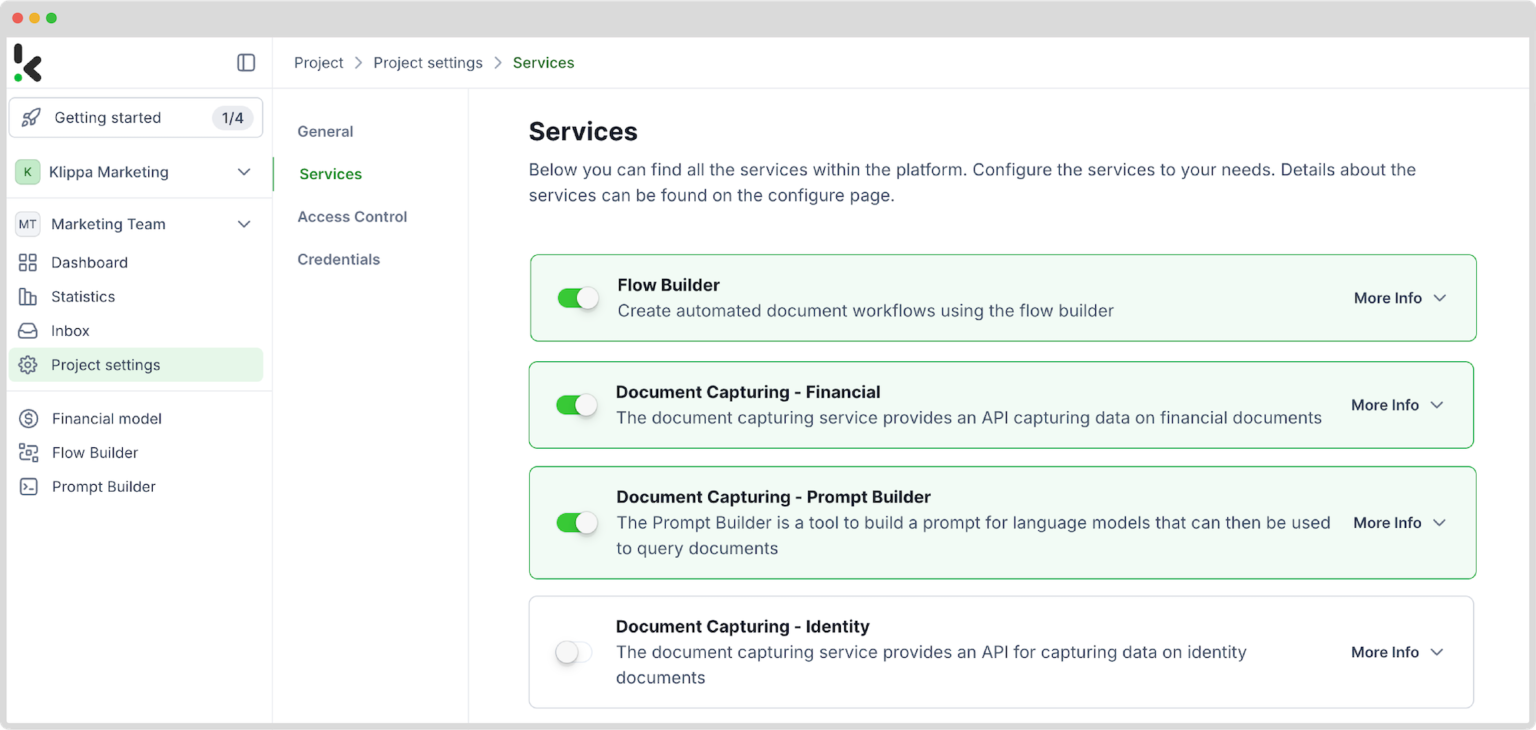Viewport: 1536px width, 730px height.
Task: Expand More Info for Document Capturing - Identity
Action: [x=1396, y=652]
